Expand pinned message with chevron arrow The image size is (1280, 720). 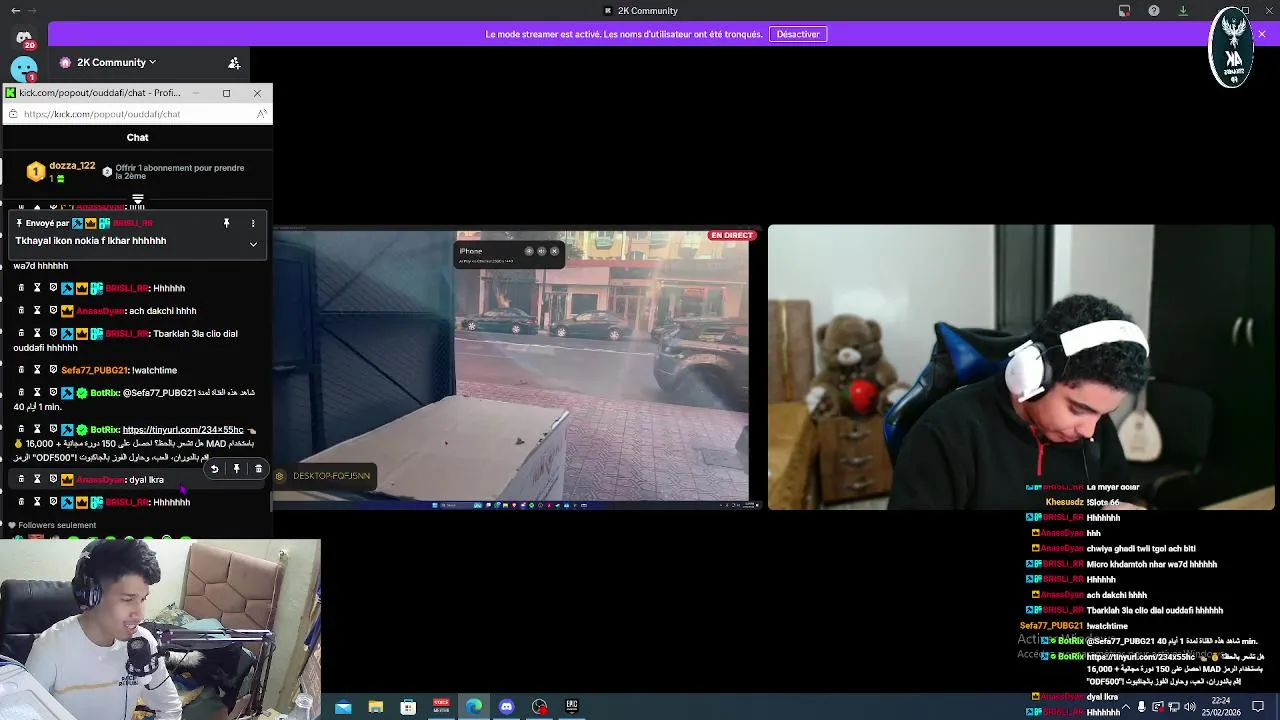253,244
